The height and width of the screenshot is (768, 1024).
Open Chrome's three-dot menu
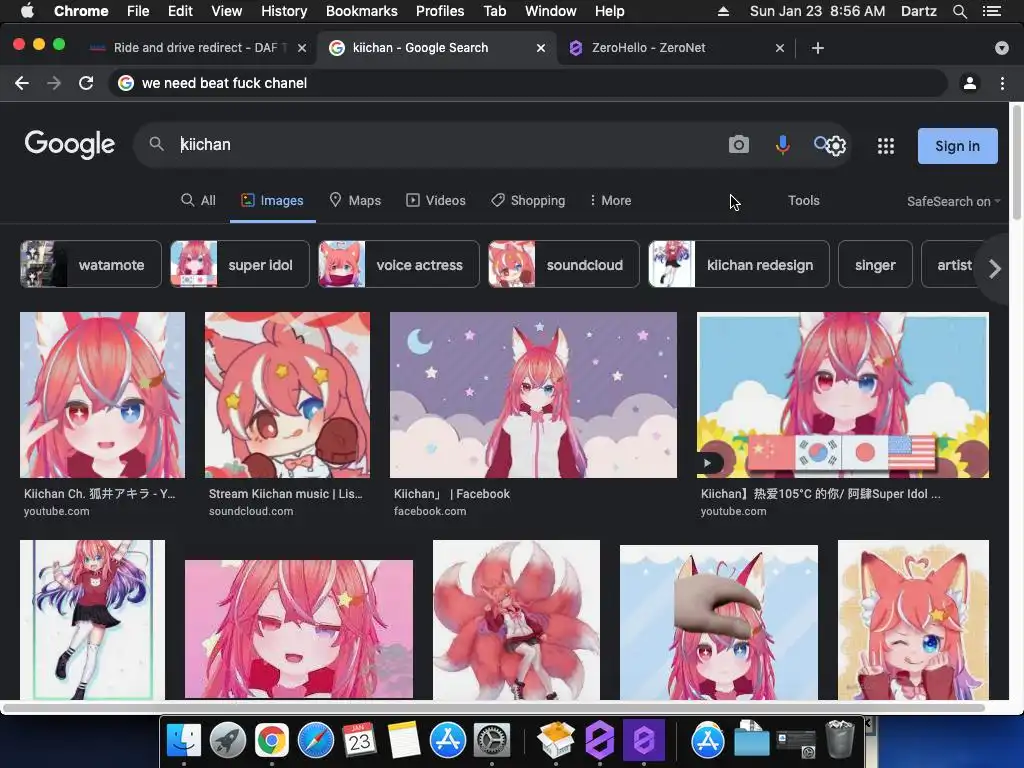coord(1002,83)
